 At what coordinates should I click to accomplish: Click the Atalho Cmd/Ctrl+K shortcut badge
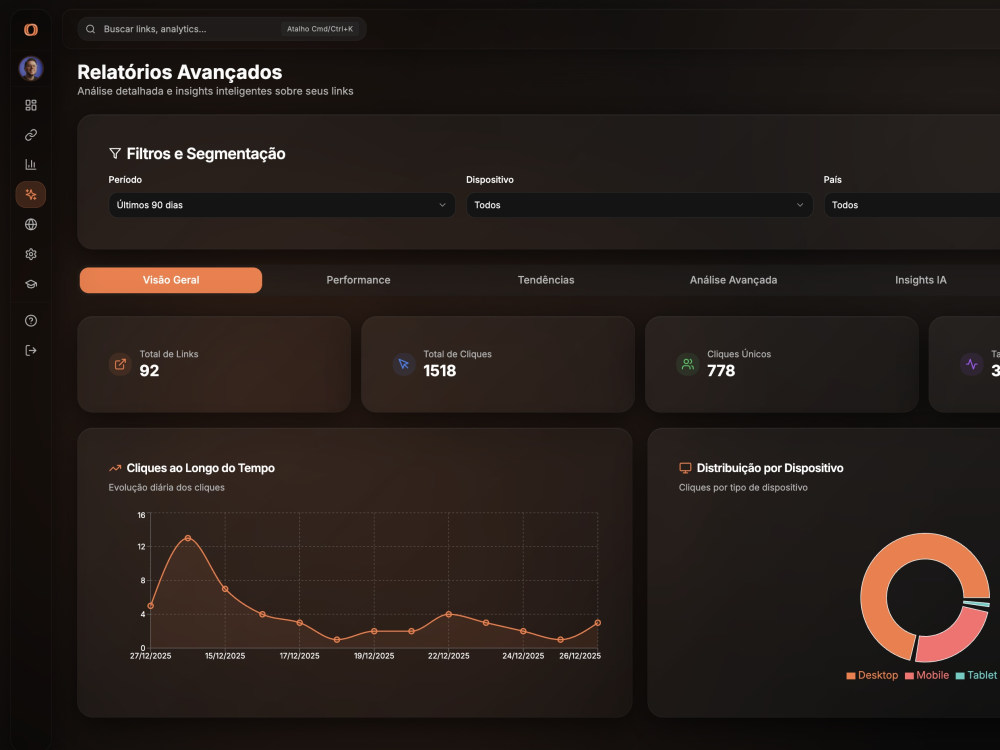click(320, 29)
